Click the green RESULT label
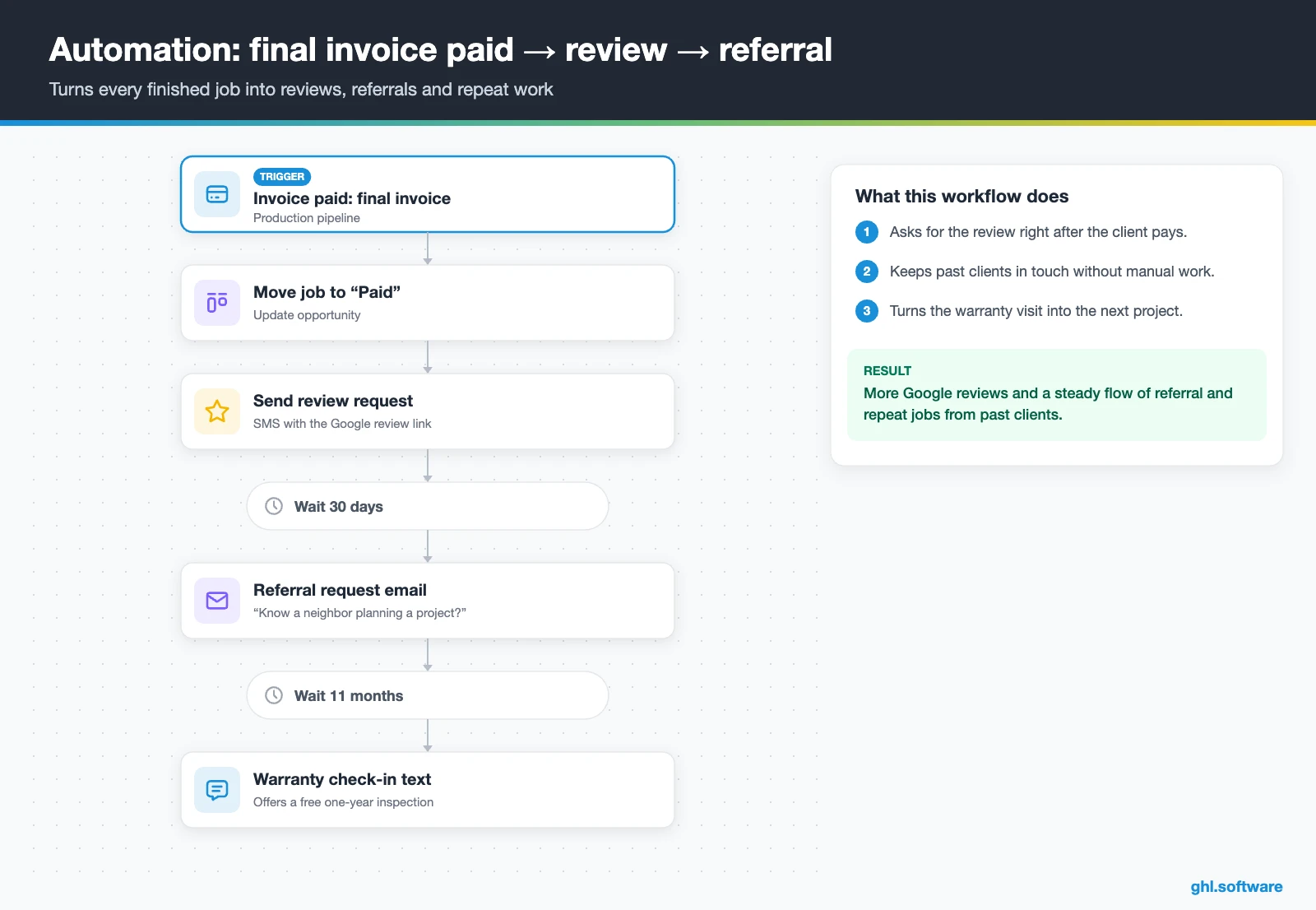1316x910 pixels. pos(887,371)
